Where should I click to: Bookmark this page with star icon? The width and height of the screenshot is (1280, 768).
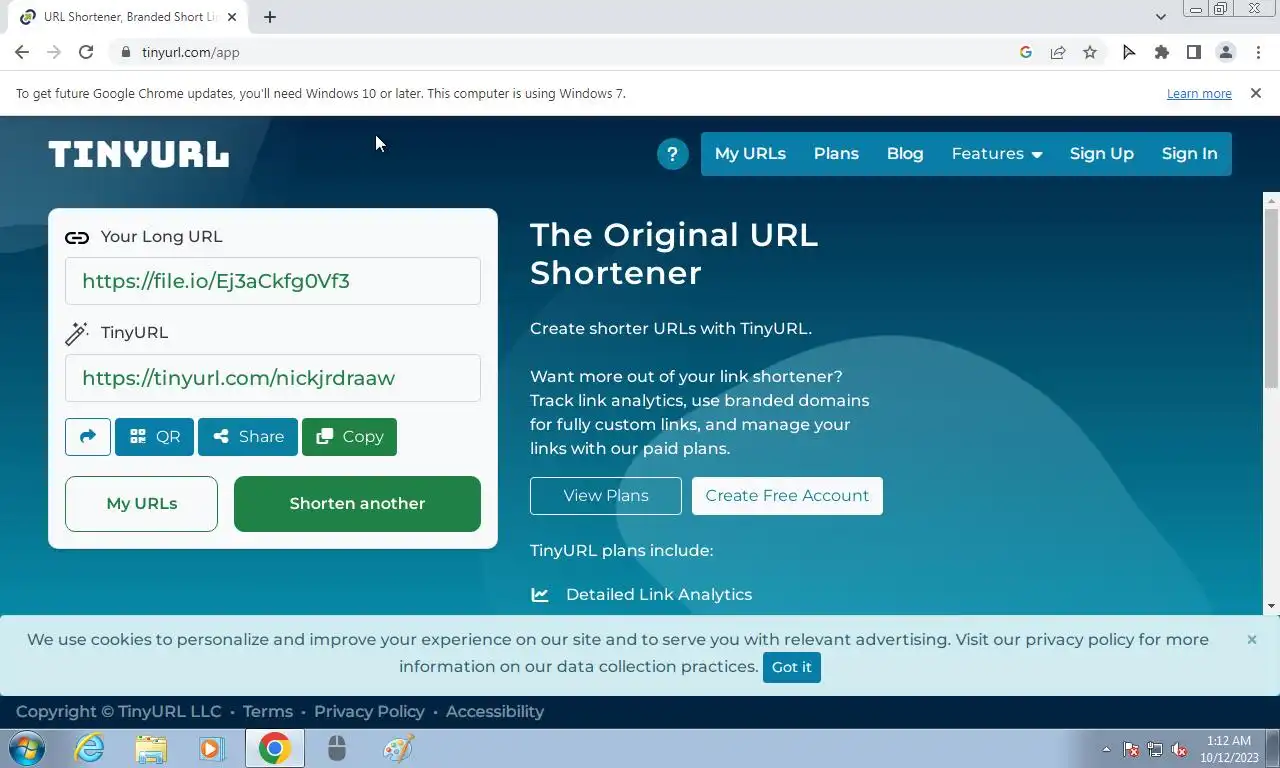(x=1090, y=52)
